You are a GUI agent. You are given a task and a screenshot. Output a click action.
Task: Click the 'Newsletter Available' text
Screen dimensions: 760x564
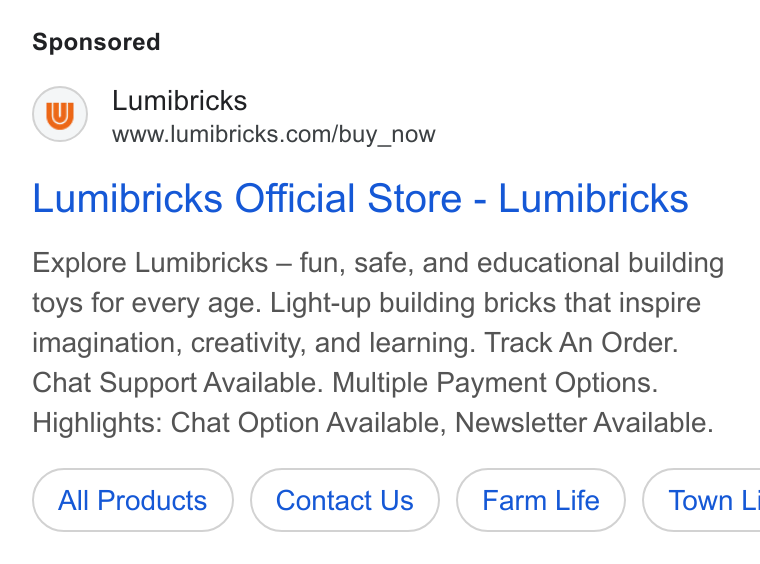tap(584, 423)
